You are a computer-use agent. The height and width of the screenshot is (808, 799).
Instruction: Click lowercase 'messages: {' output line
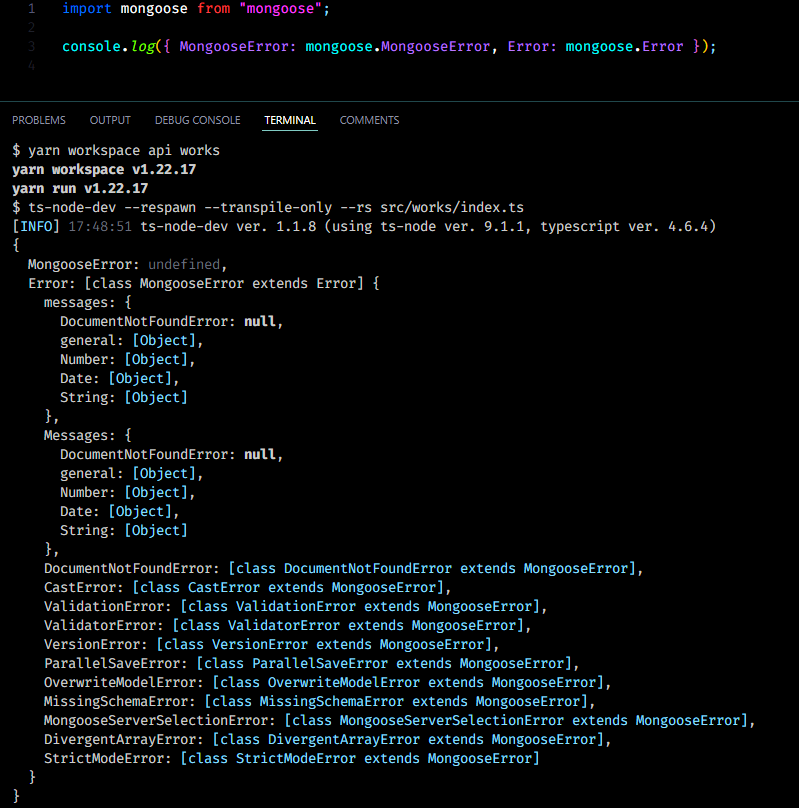point(88,302)
